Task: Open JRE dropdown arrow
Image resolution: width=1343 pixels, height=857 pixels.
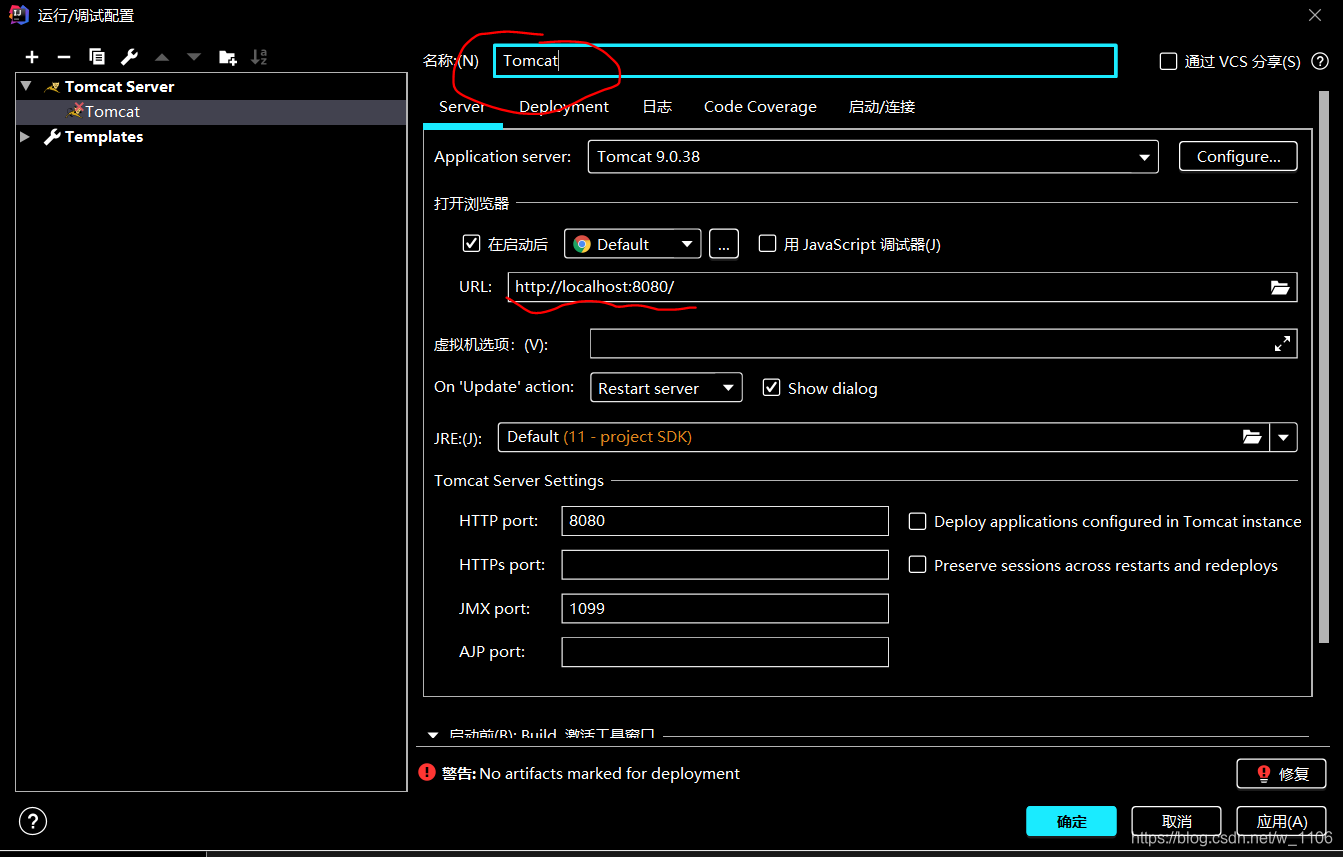Action: [1283, 437]
